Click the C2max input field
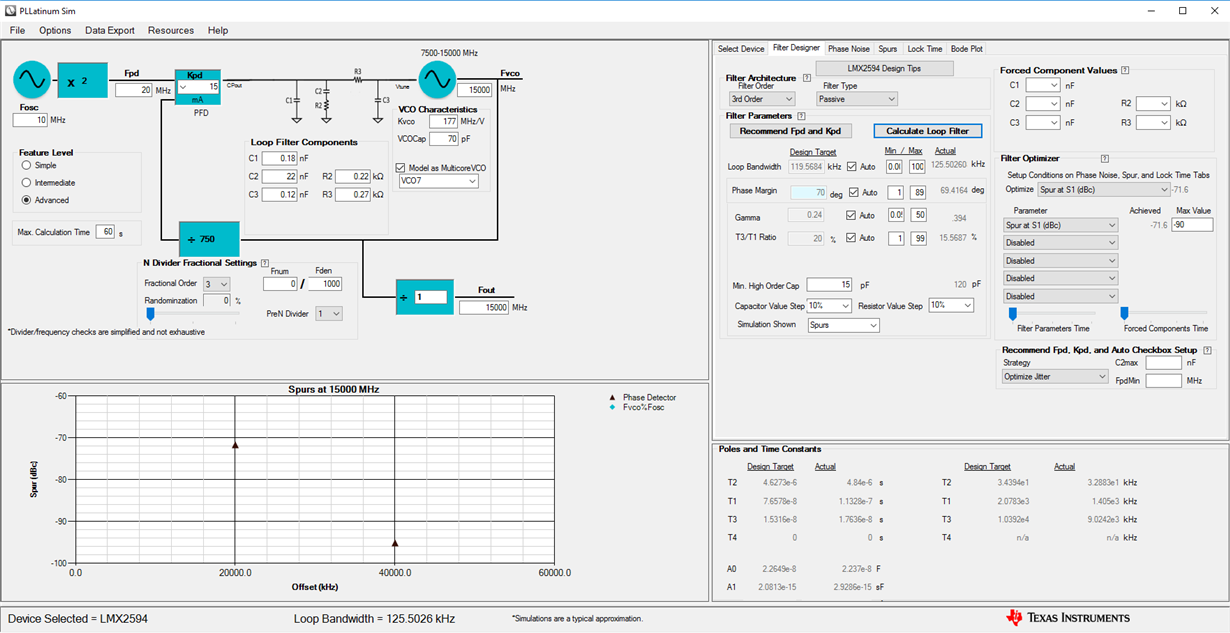1230x633 pixels. pyautogui.click(x=1163, y=362)
